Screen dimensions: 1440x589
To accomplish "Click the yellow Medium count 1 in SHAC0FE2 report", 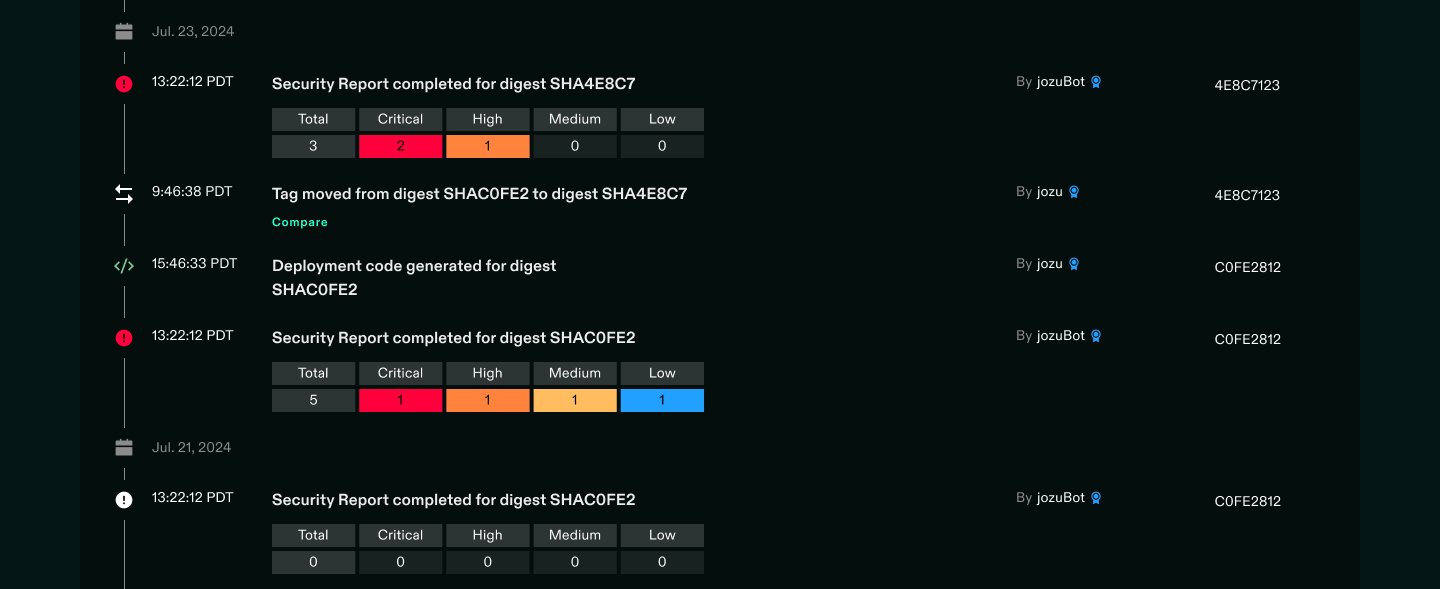I will click(x=575, y=400).
